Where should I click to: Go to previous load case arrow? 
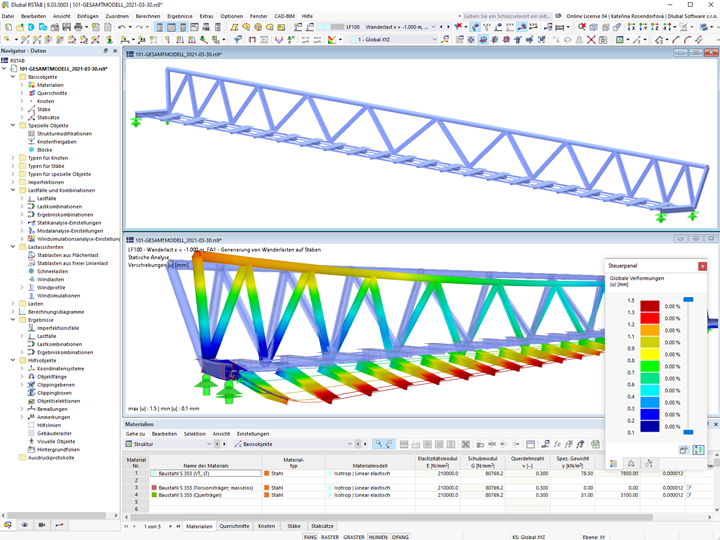point(441,27)
